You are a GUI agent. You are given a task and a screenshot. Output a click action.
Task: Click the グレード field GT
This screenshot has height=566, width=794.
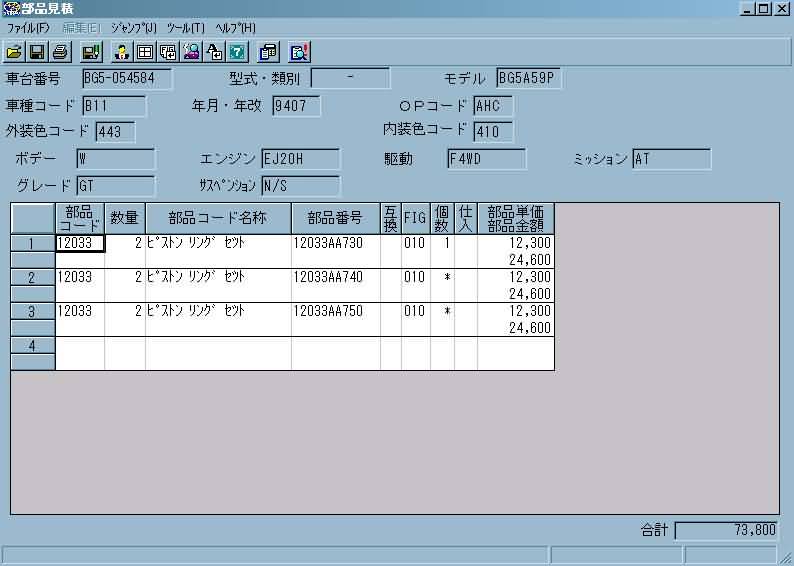[x=115, y=186]
